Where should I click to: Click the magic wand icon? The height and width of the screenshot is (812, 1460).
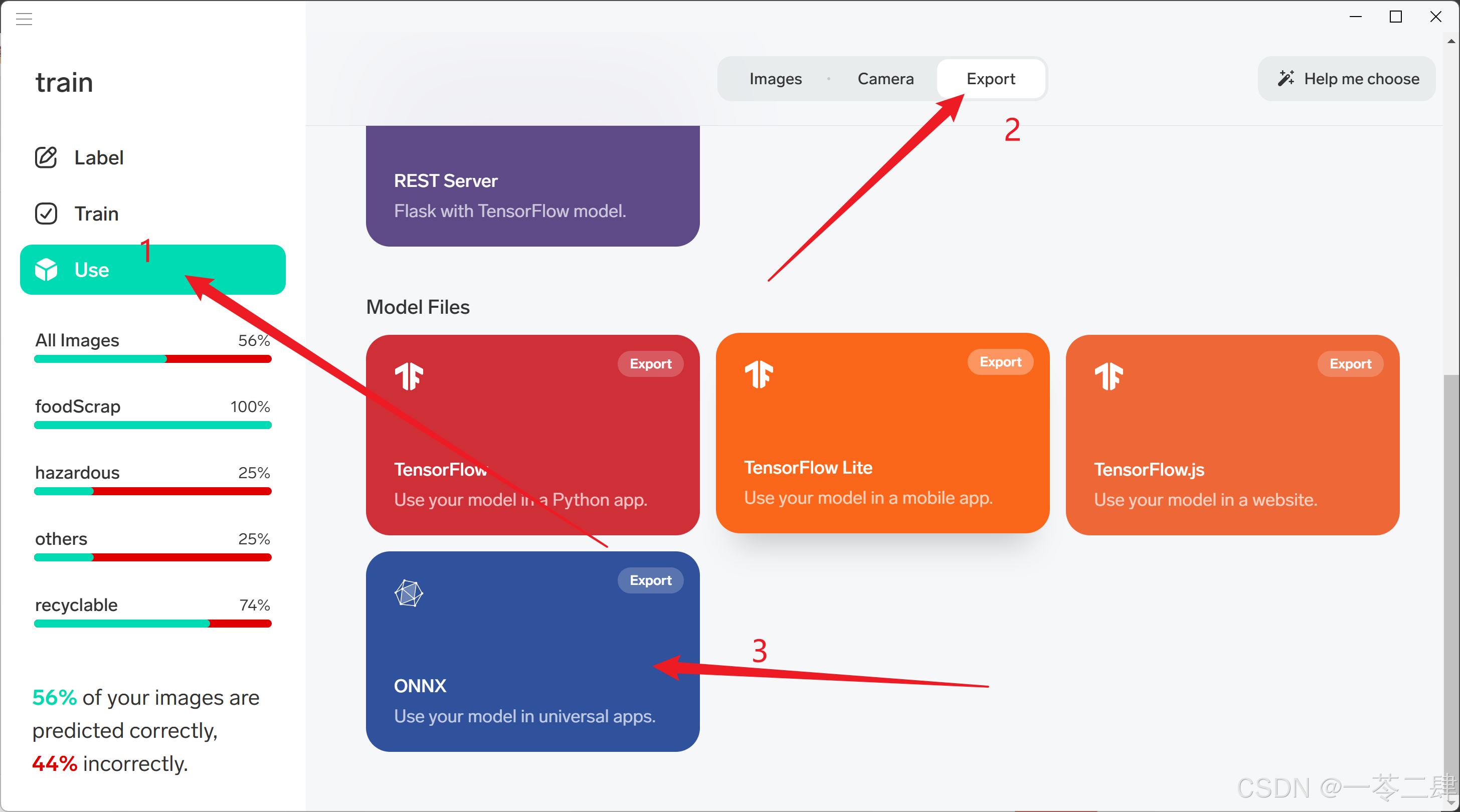[x=1285, y=79]
